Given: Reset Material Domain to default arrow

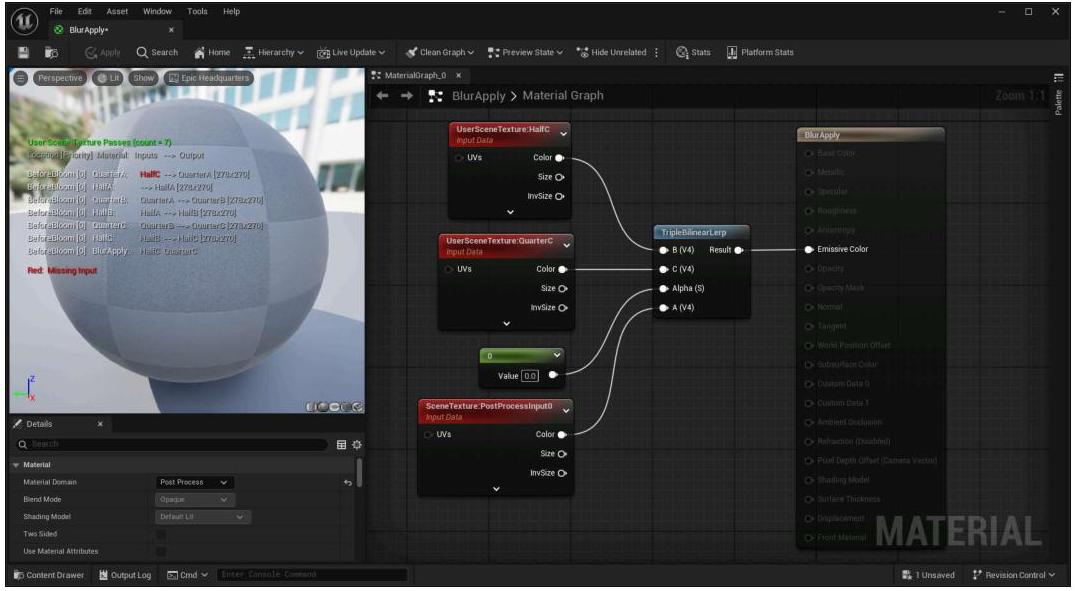Looking at the screenshot, I should [347, 483].
